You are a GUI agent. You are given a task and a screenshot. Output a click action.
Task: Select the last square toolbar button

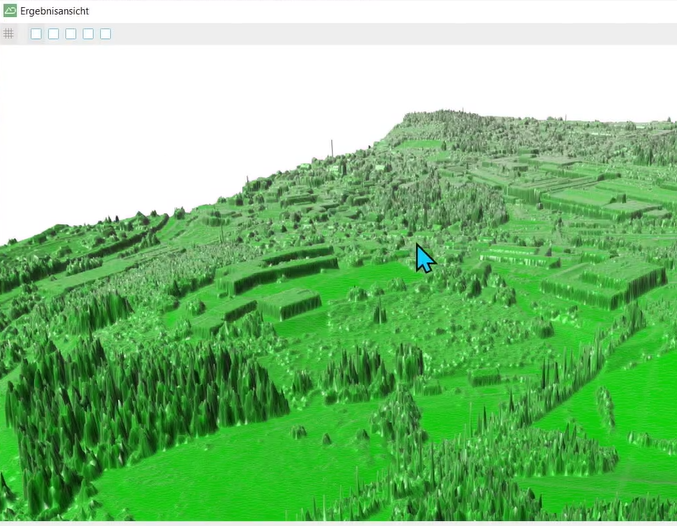pos(105,34)
